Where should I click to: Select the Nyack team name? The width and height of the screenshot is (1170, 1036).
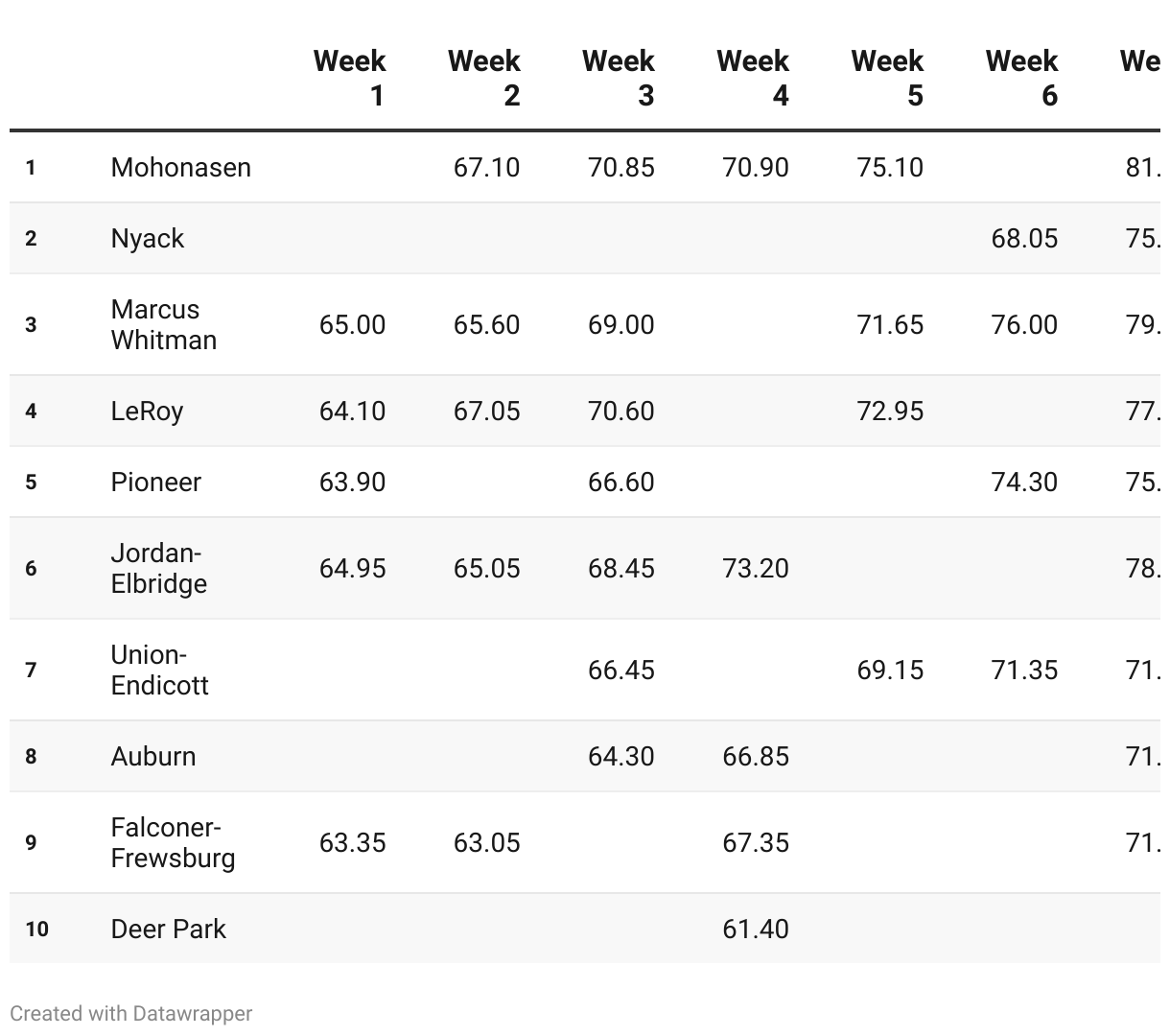148,238
